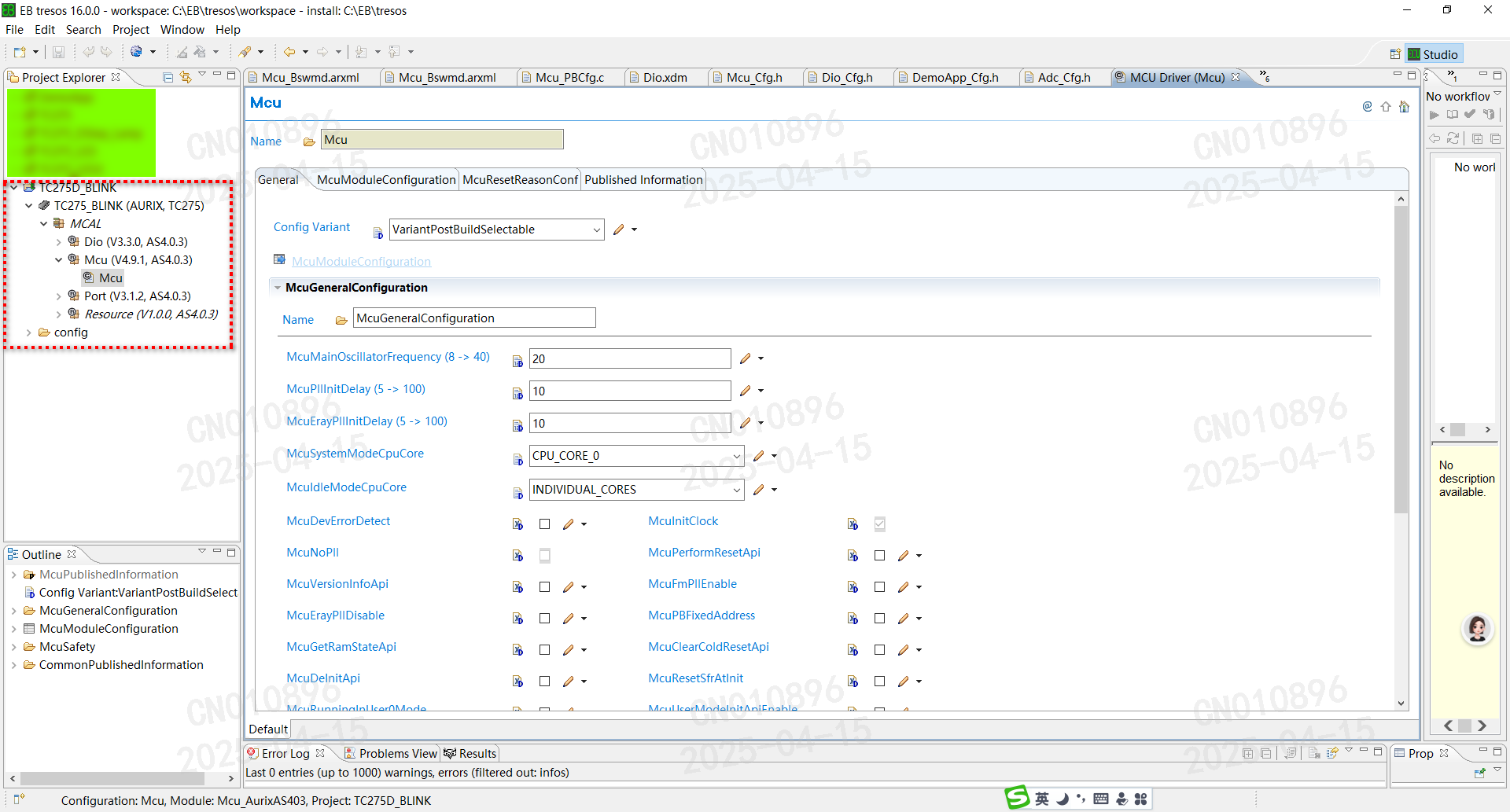Click the Save toolbar icon
This screenshot has height=812, width=1510.
click(58, 53)
